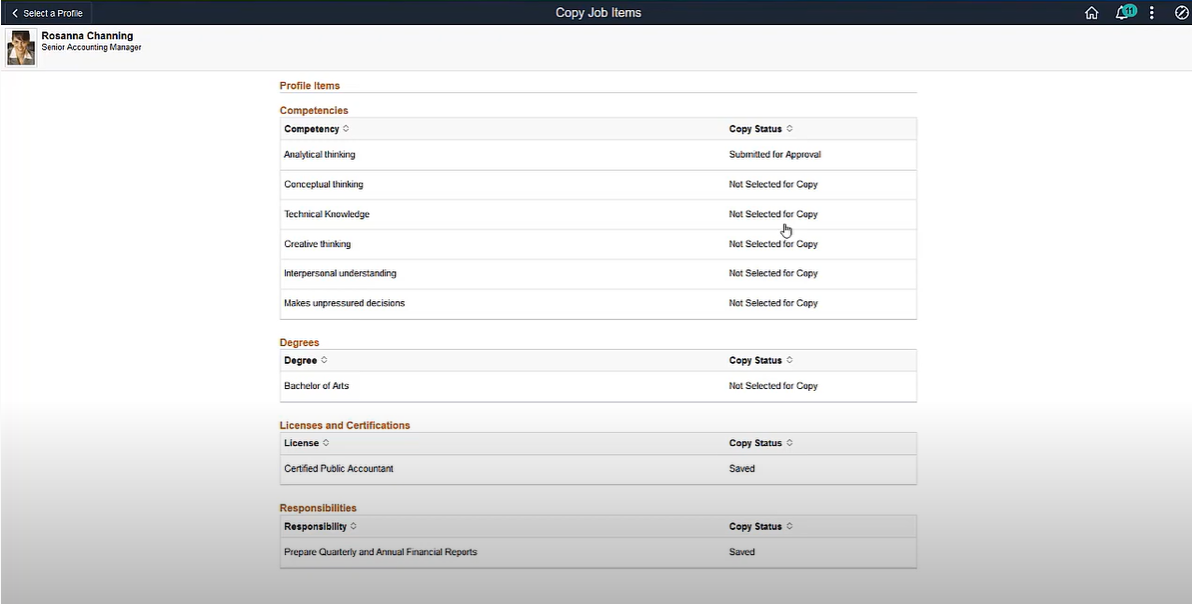
Task: Select the Conceptual thinking competency row
Action: click(x=598, y=185)
